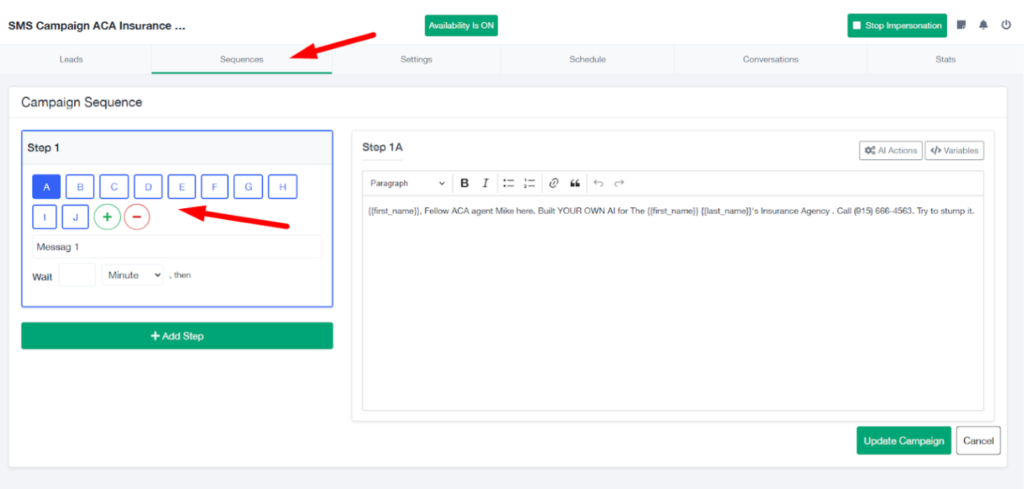This screenshot has width=1024, height=489.
Task: Toggle the Availability Is ON switch
Action: [461, 25]
